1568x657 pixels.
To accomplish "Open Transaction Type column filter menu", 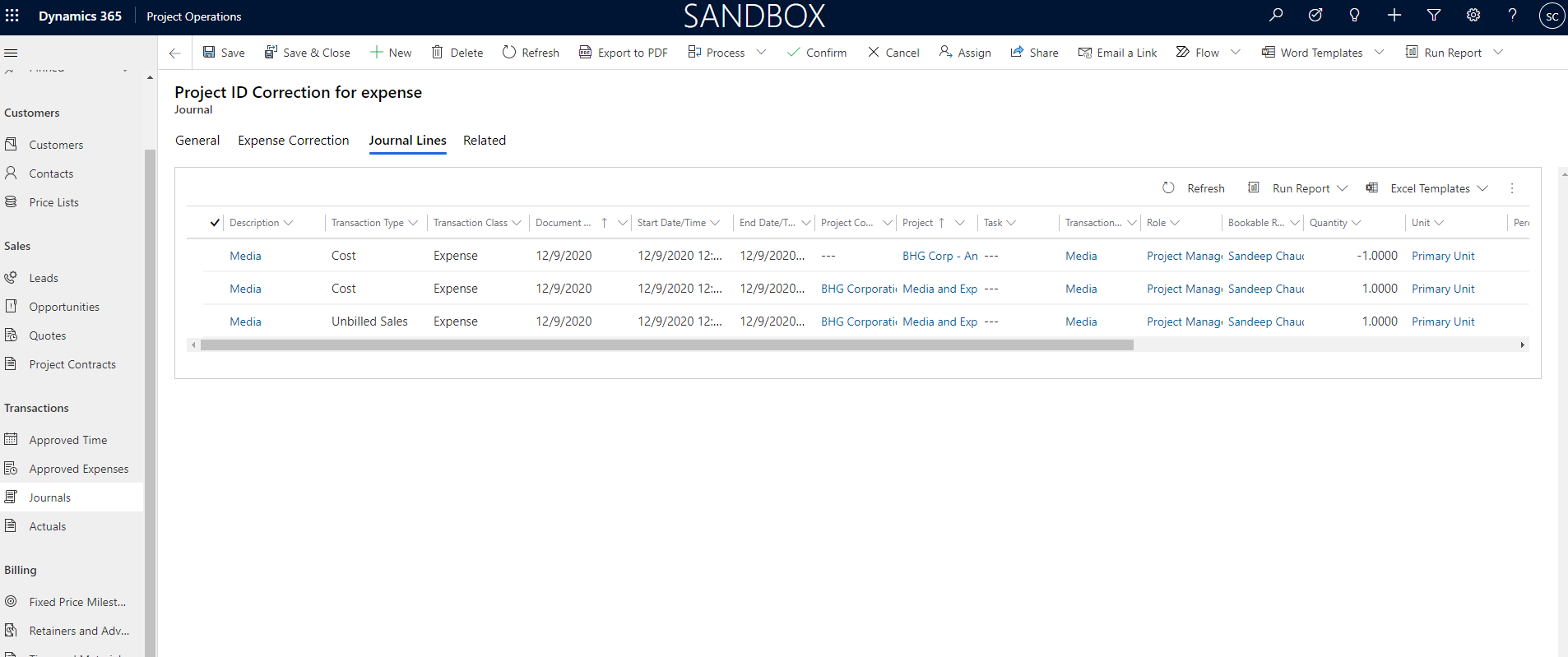I will pos(413,223).
